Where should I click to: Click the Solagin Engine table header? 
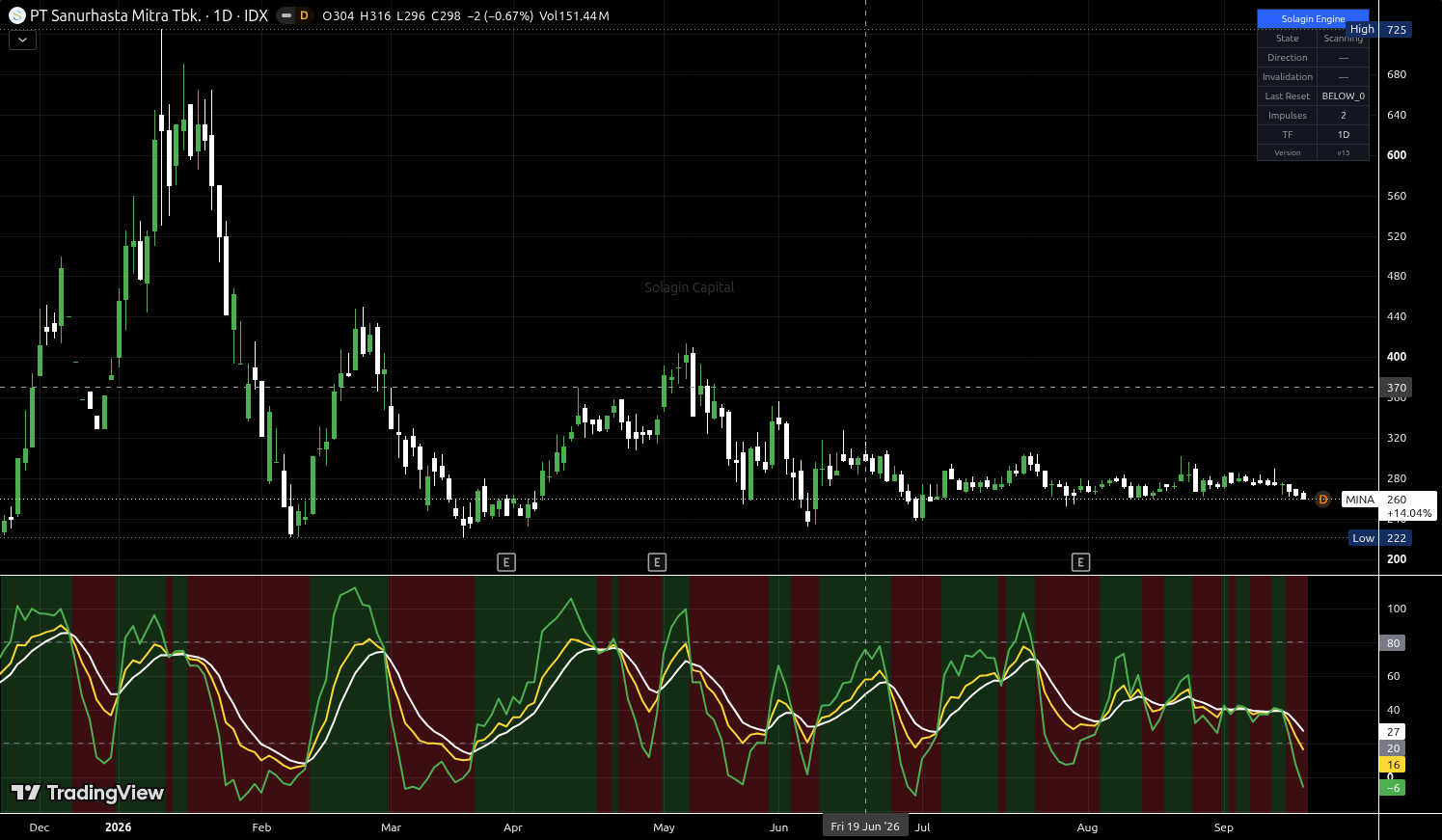point(1313,19)
